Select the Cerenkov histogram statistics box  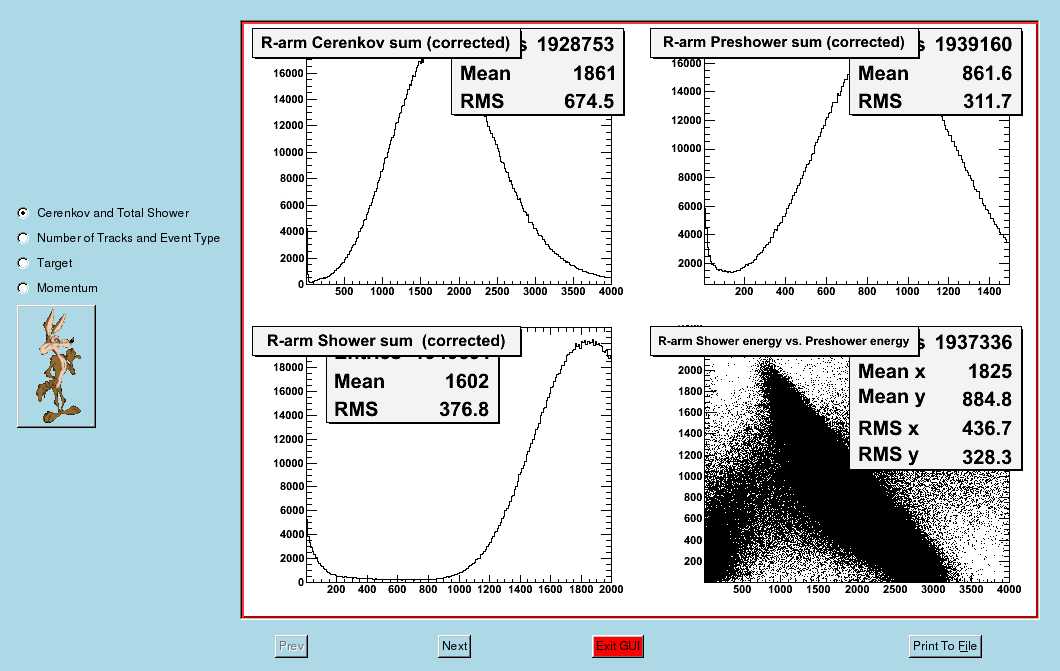tap(537, 72)
